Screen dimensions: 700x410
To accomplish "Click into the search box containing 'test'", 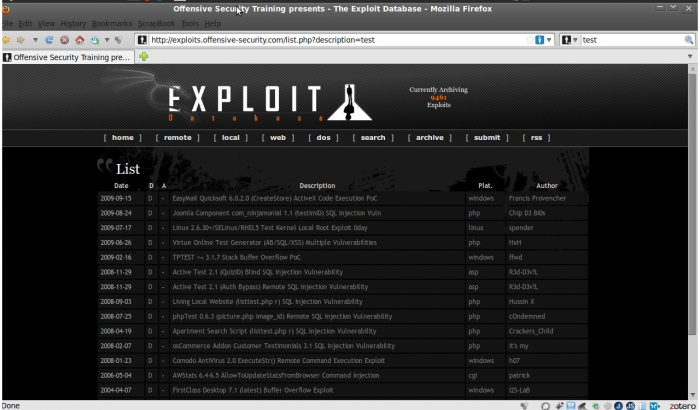I will 632,40.
